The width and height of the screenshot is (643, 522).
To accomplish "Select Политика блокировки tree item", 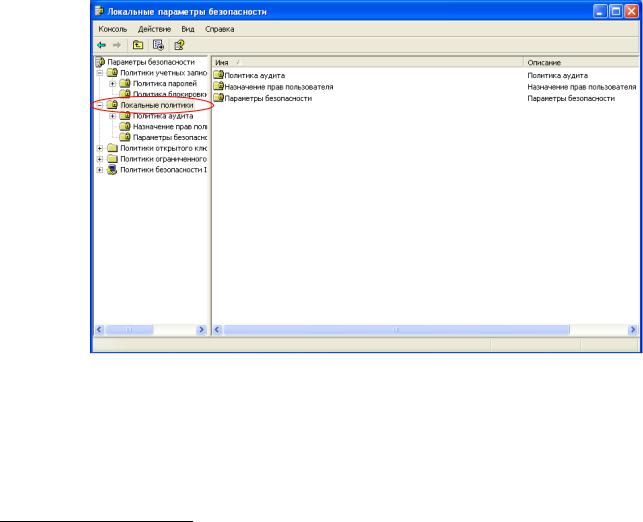I will 170,94.
